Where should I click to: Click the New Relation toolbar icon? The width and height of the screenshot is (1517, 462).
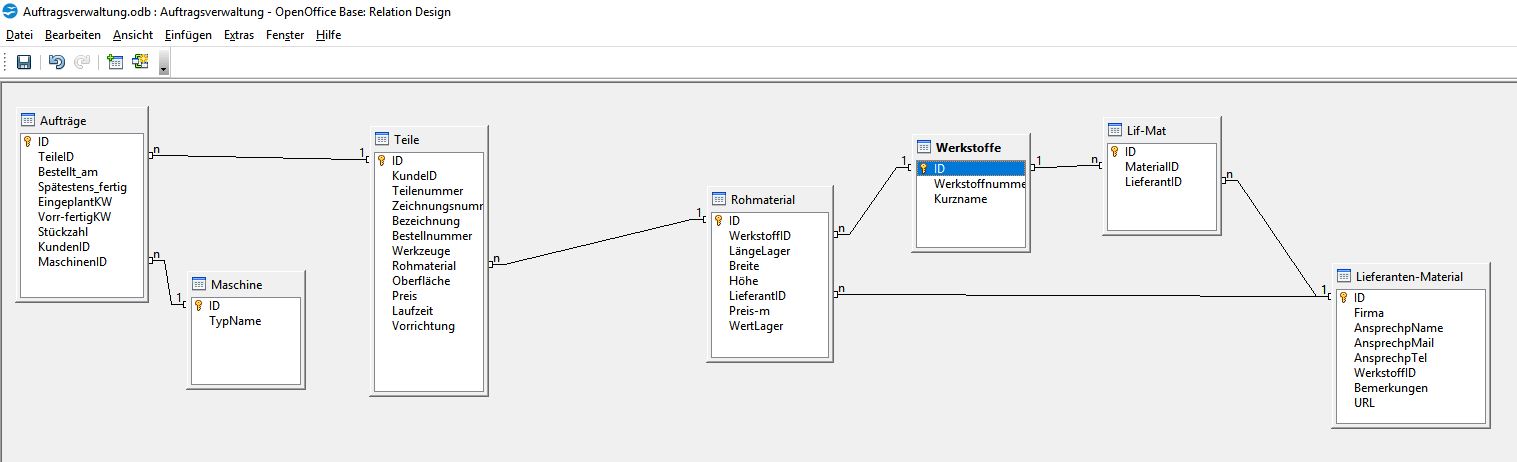tap(140, 62)
